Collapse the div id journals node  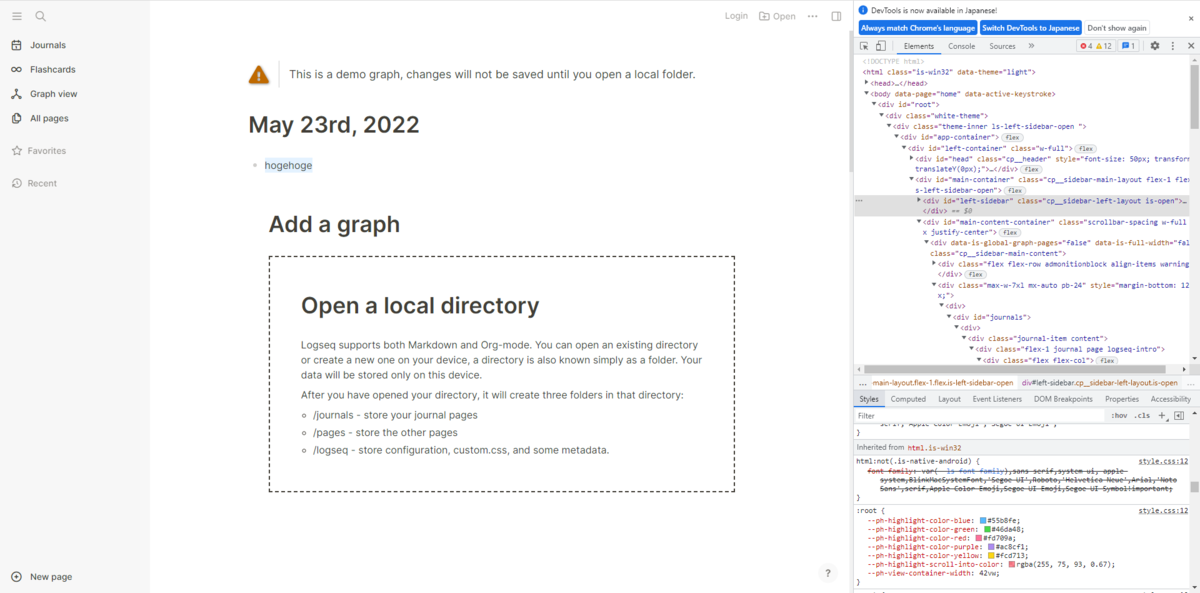pyautogui.click(x=950, y=316)
